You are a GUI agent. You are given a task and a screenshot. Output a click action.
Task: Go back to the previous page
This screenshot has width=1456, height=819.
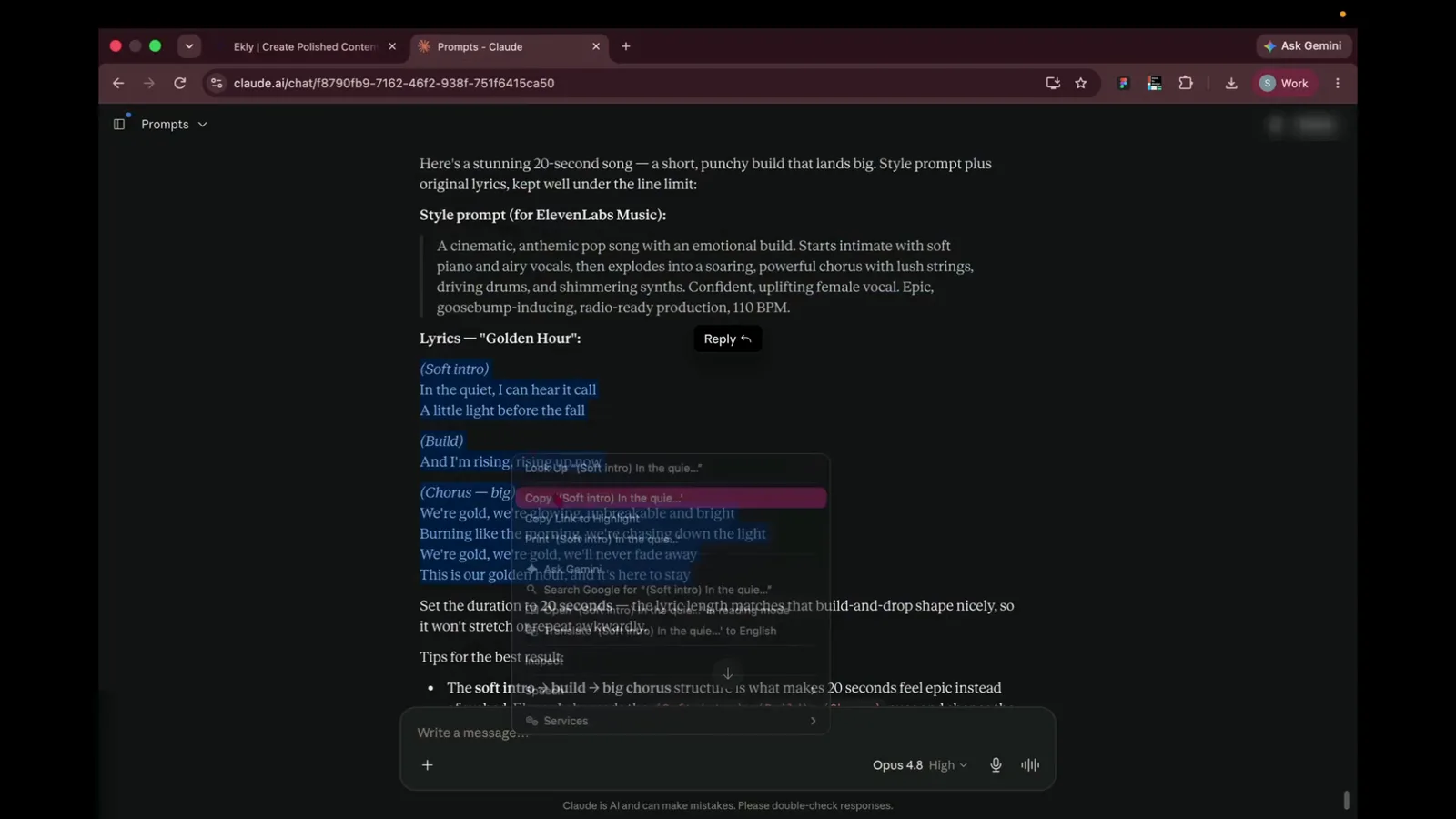click(x=118, y=83)
